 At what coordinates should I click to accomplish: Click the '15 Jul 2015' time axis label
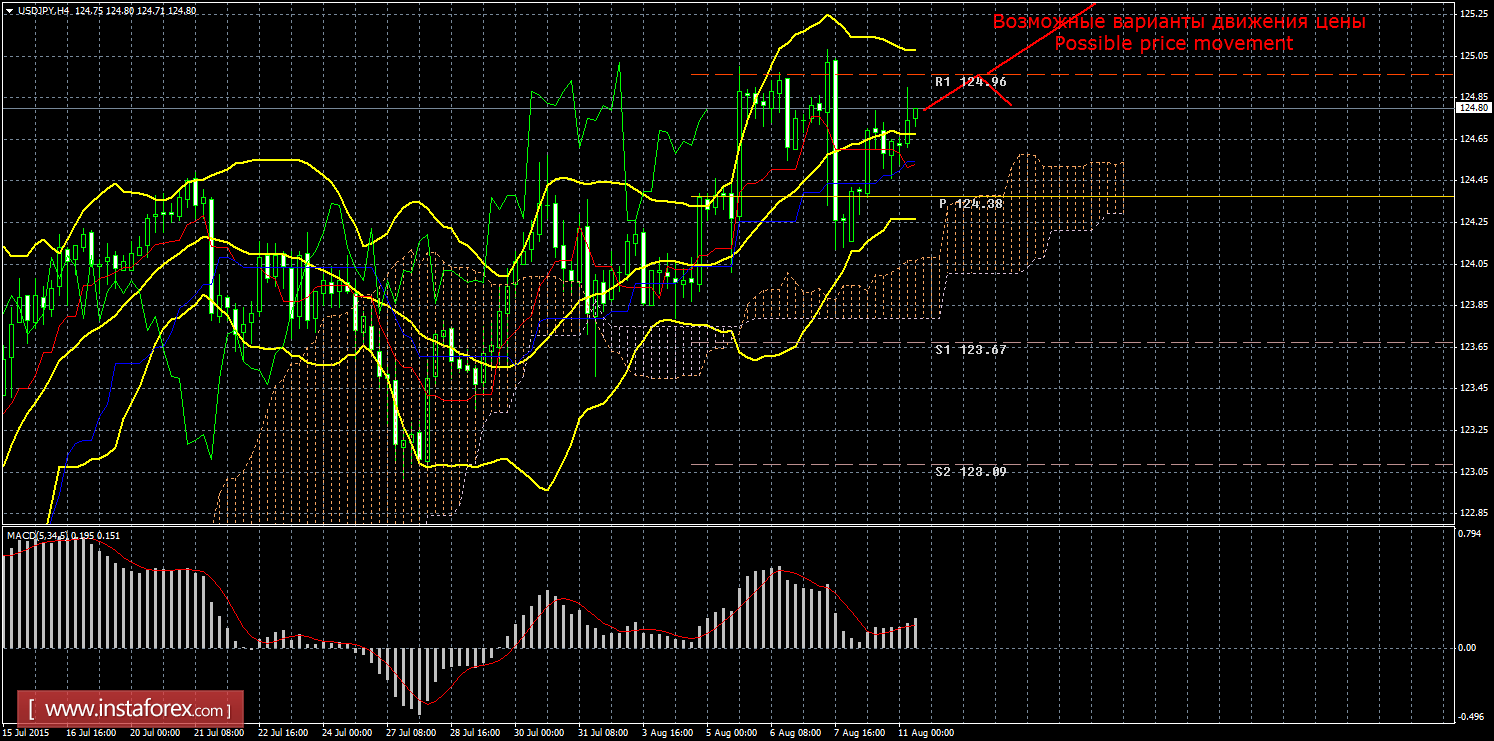click(x=26, y=733)
